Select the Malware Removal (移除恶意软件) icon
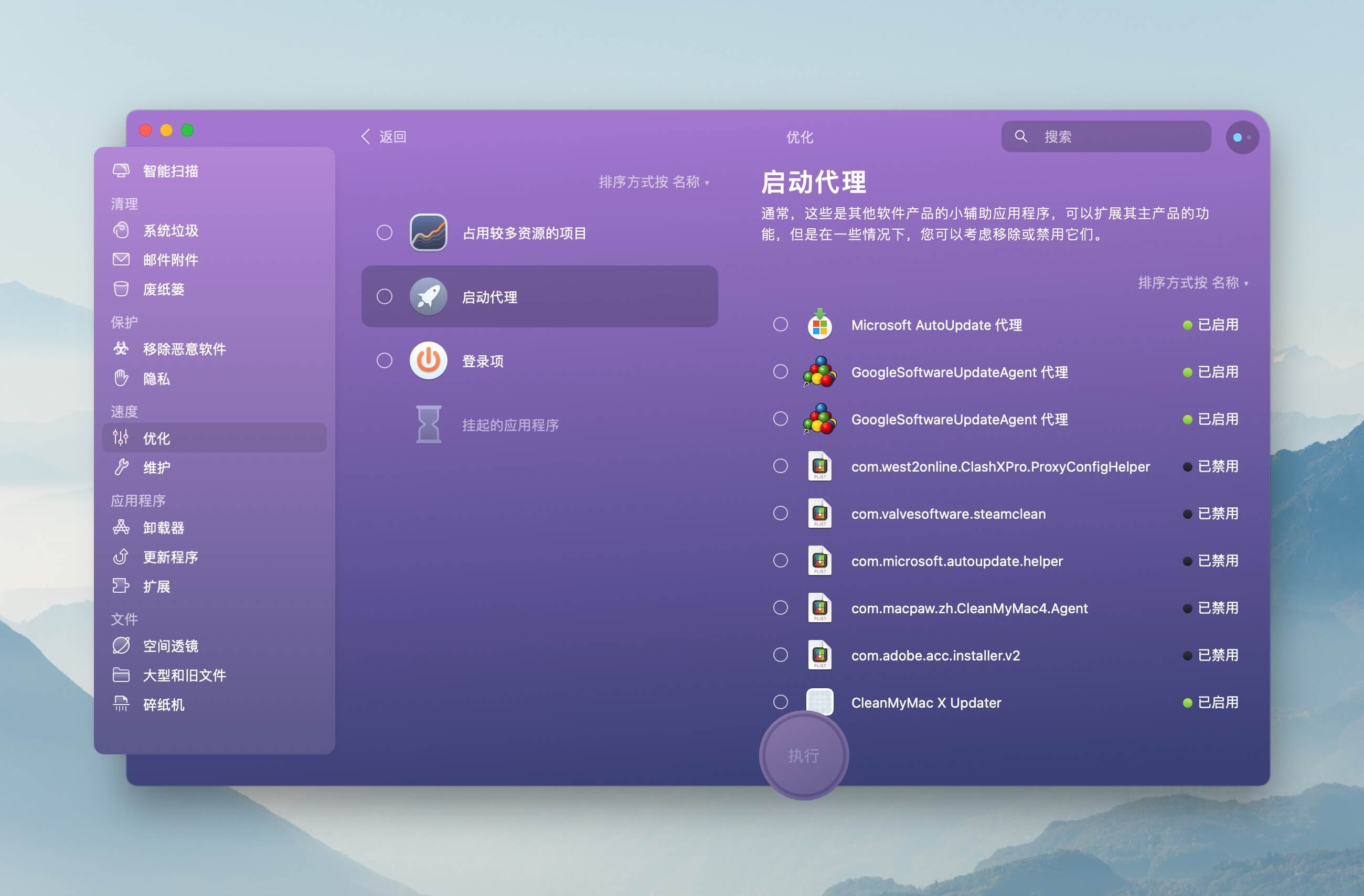The width and height of the screenshot is (1364, 896). click(121, 348)
